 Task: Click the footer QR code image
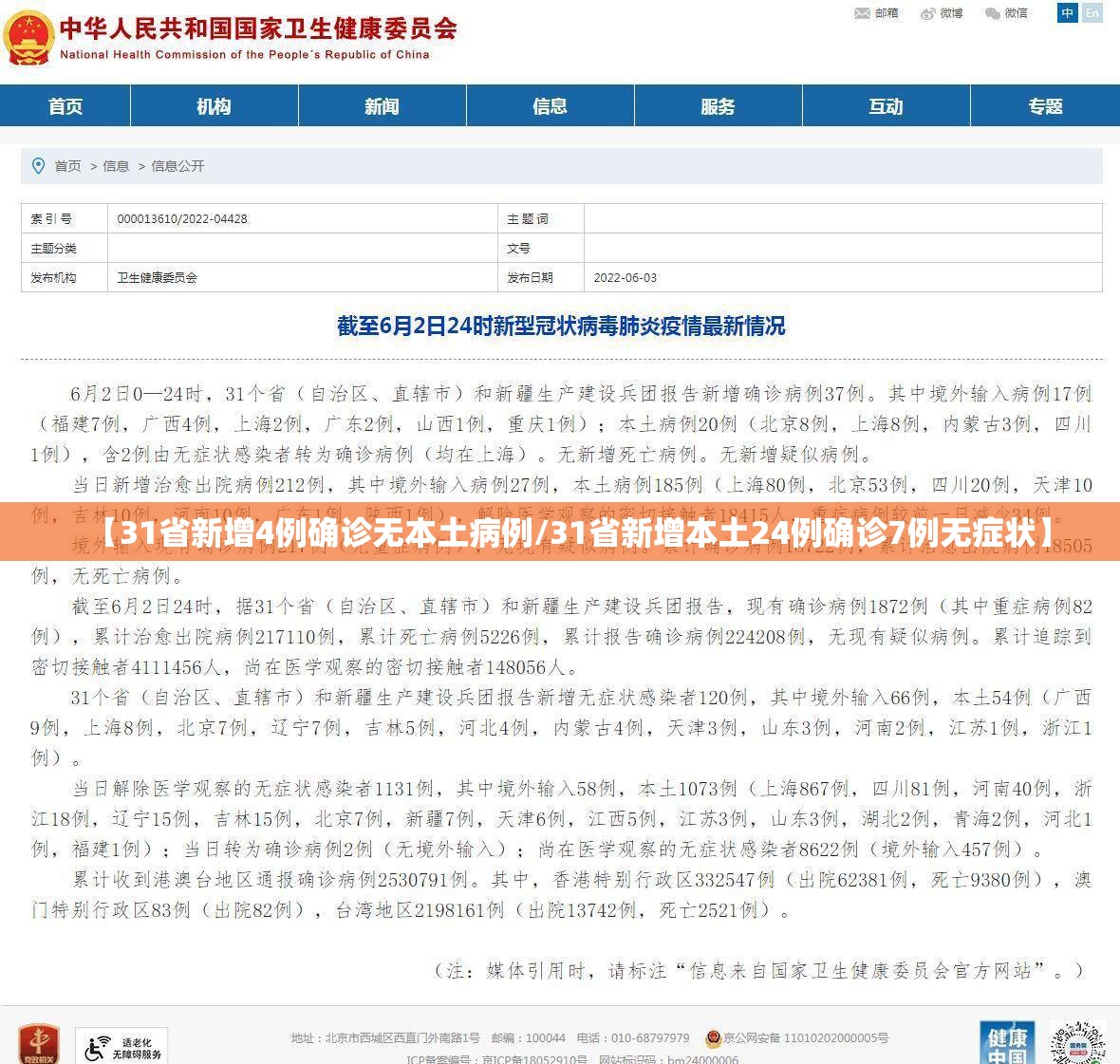(x=1077, y=1042)
